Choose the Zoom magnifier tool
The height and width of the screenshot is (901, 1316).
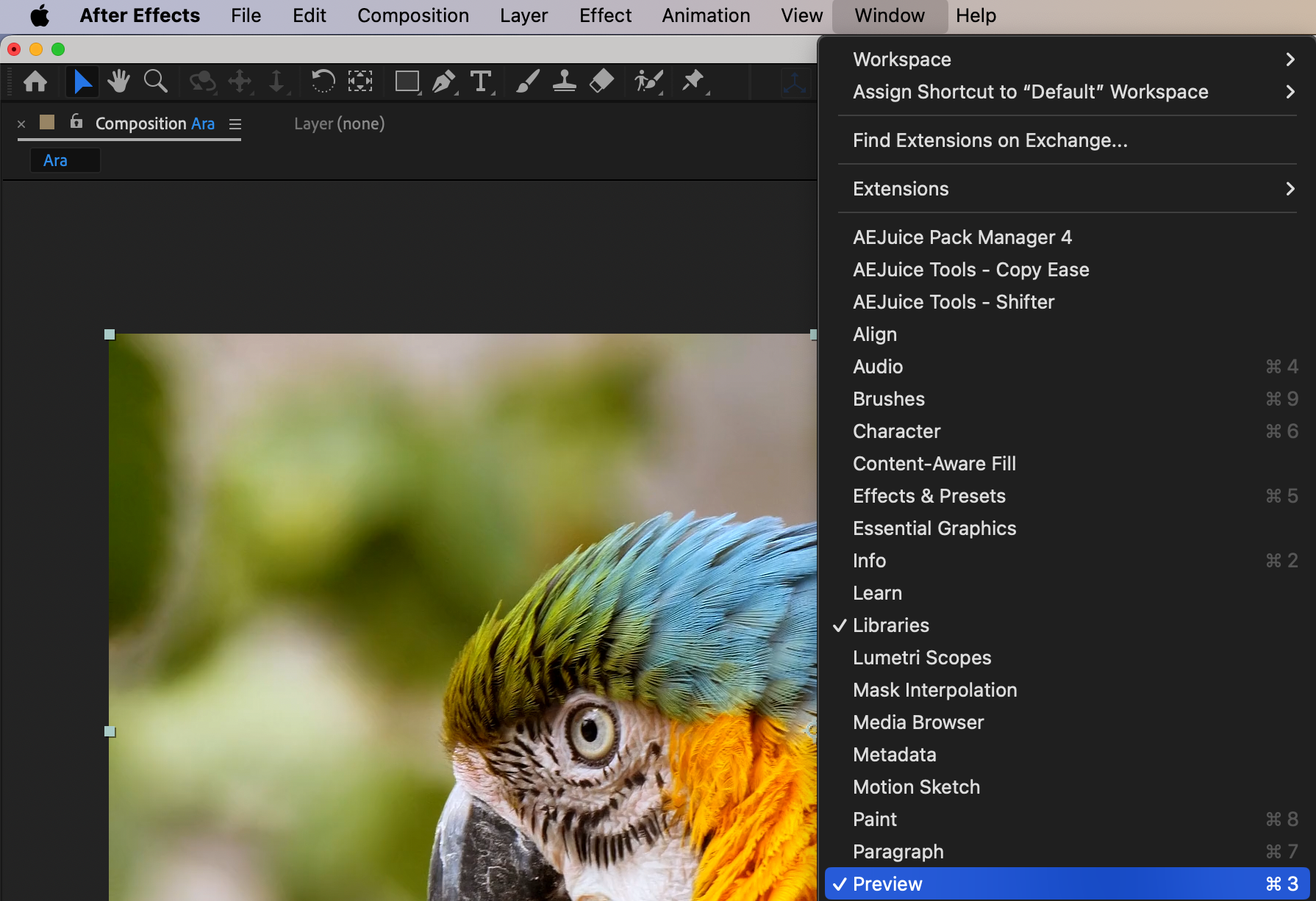155,82
